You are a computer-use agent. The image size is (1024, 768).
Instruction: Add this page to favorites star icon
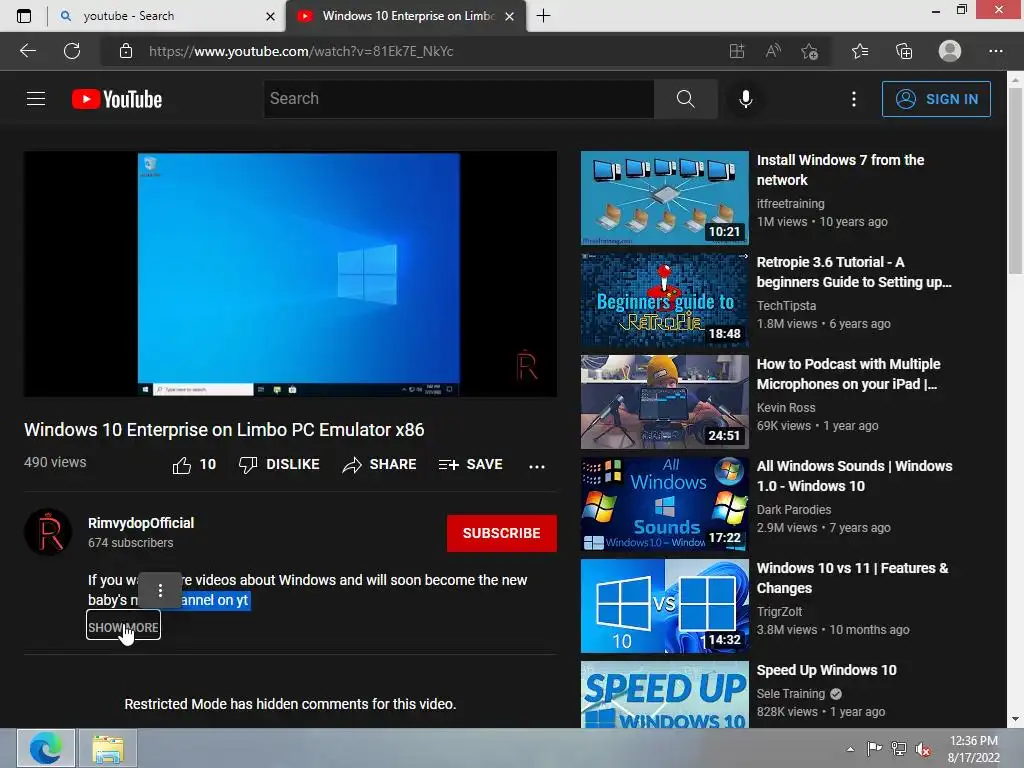[x=810, y=51]
